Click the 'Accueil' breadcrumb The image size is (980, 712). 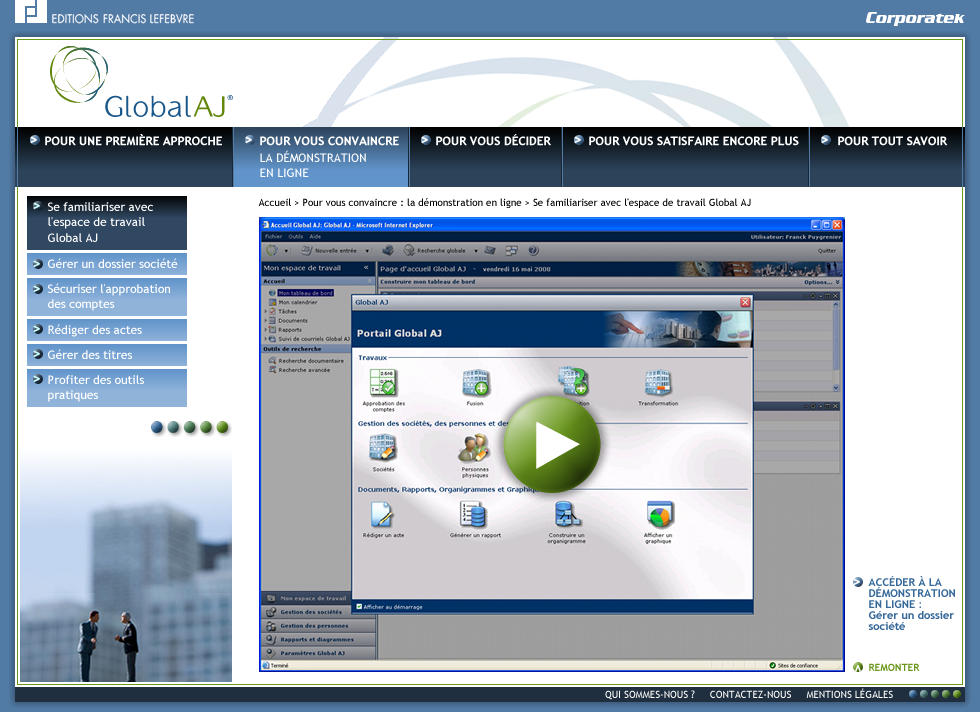[275, 203]
